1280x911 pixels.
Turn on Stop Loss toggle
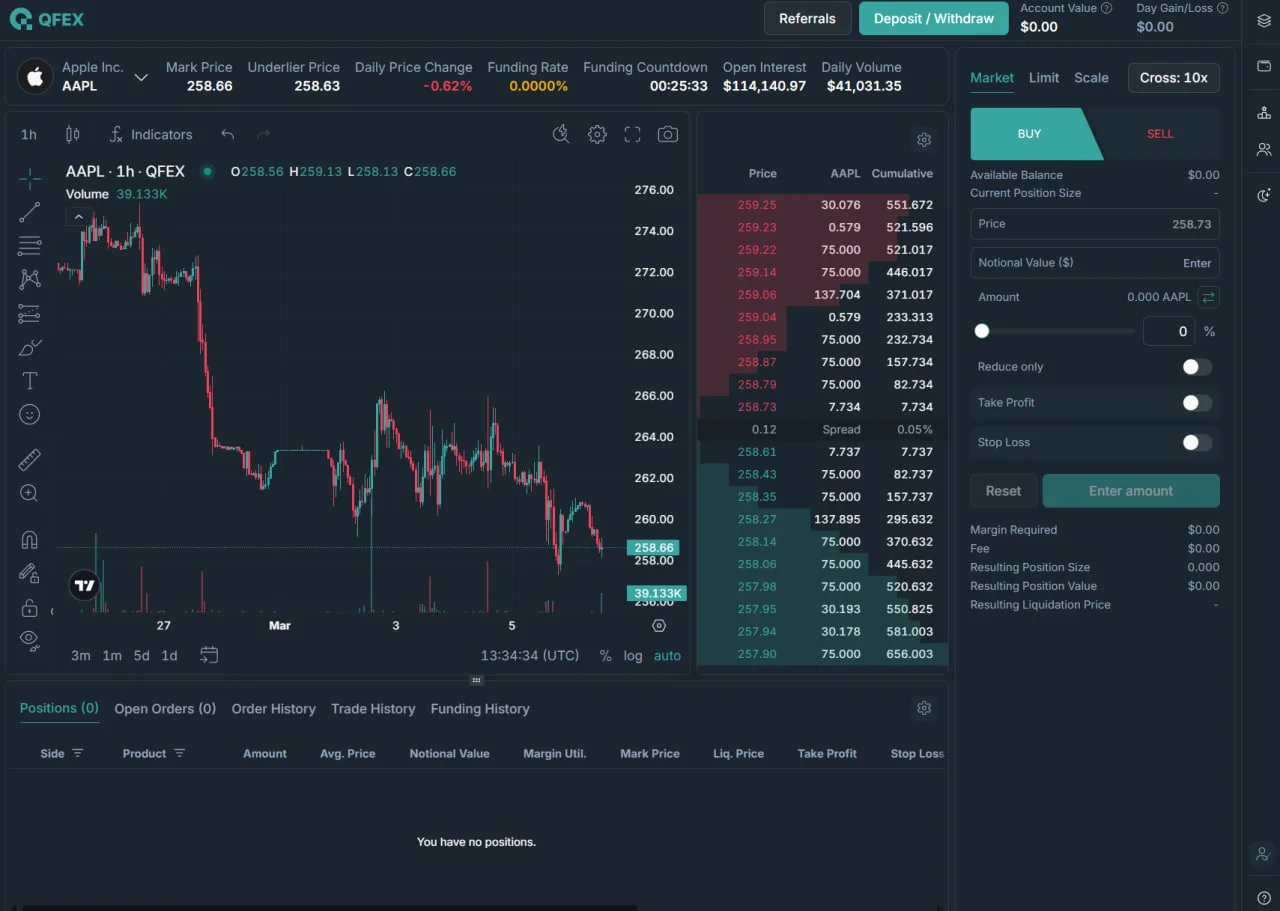(x=1197, y=442)
